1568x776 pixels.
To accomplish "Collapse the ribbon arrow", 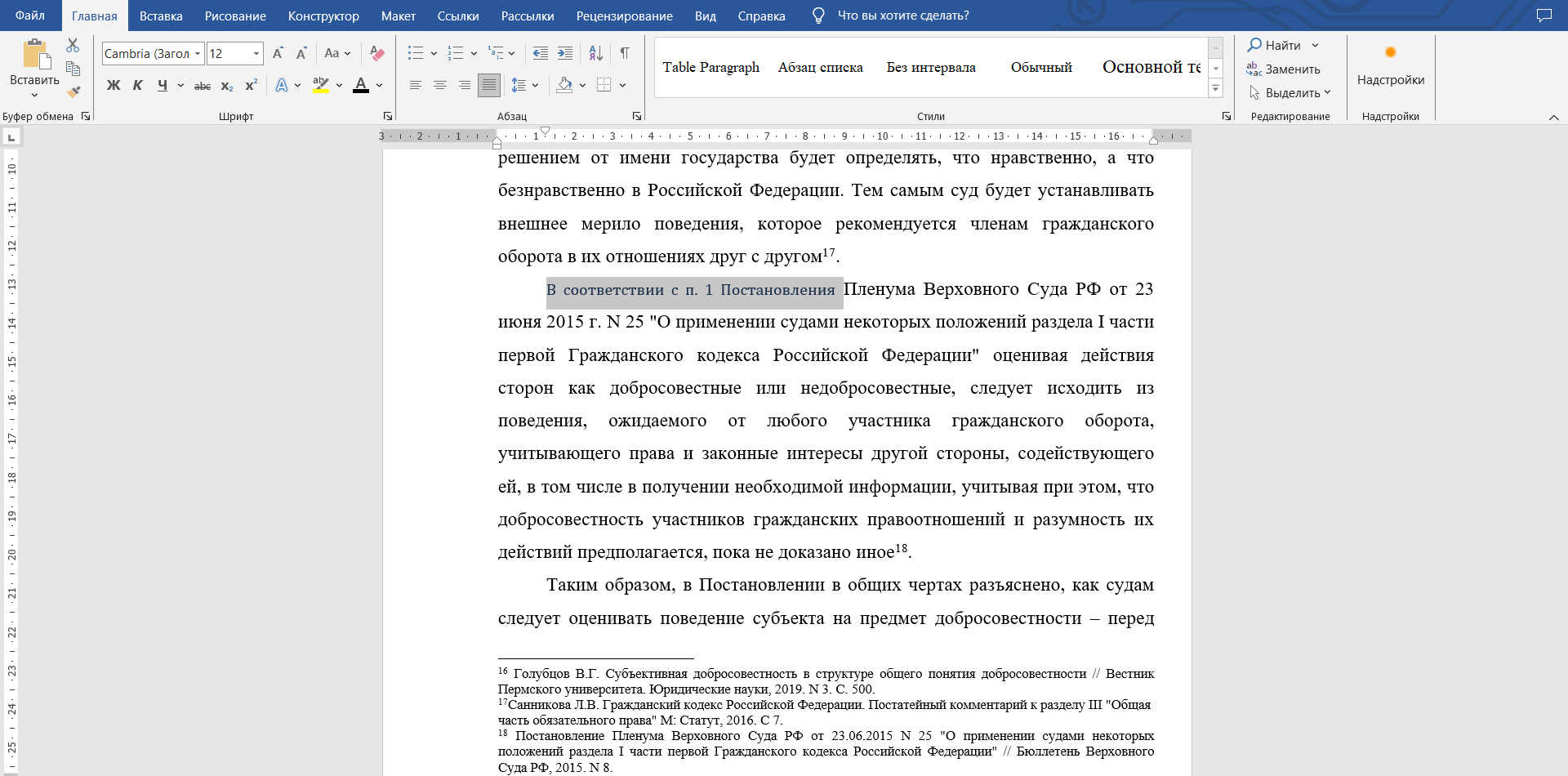I will click(1553, 117).
